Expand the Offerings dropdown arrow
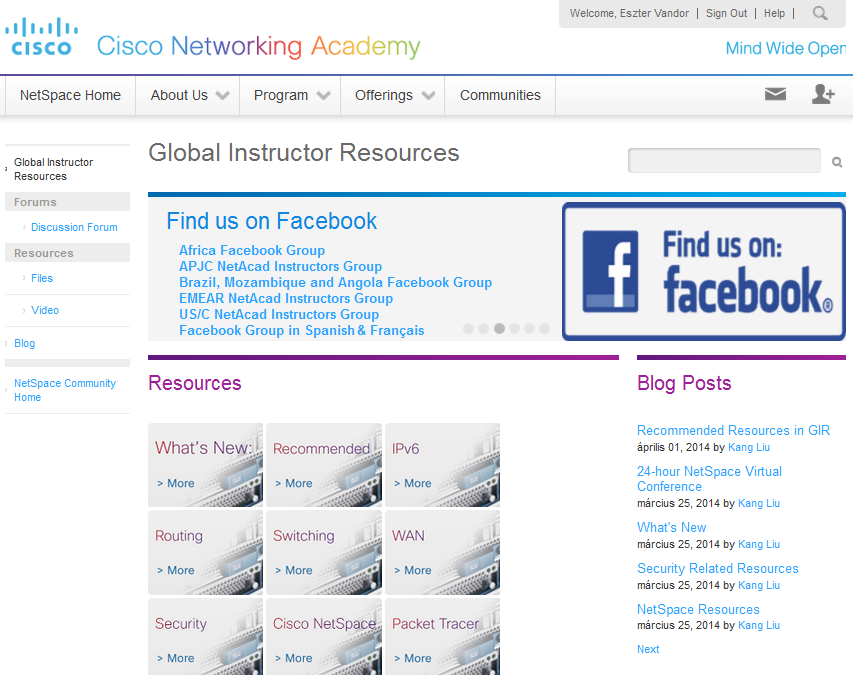Viewport: 853px width, 675px height. pos(429,96)
